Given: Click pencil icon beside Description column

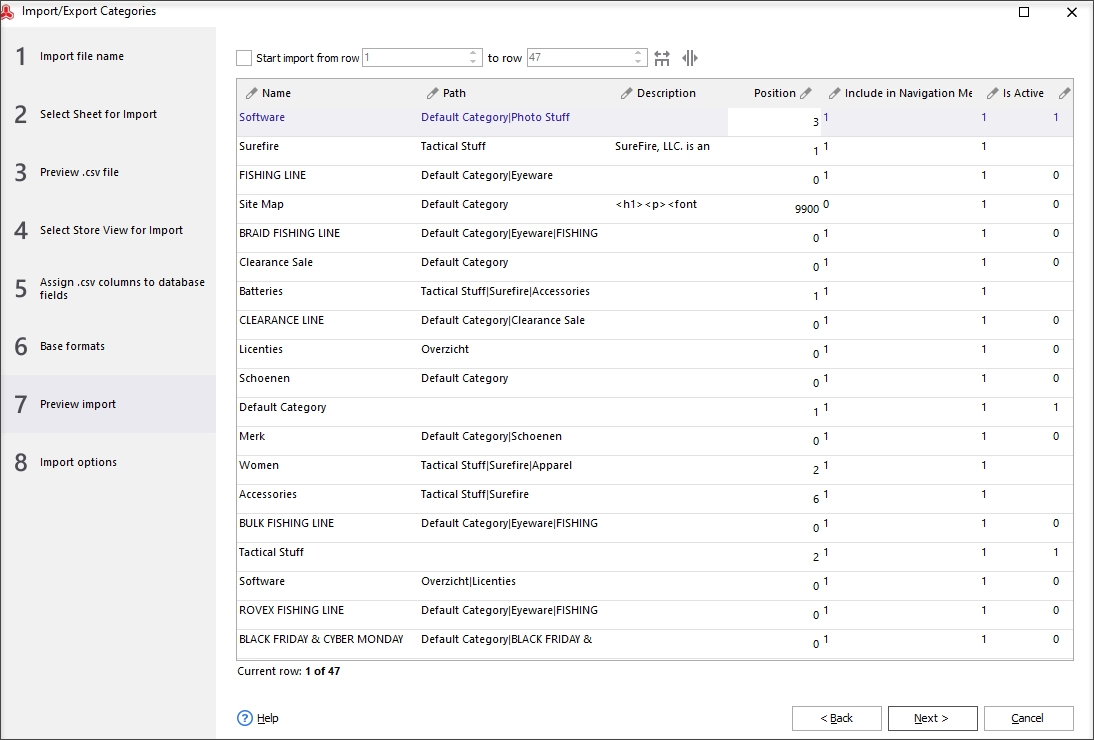Looking at the screenshot, I should [627, 93].
